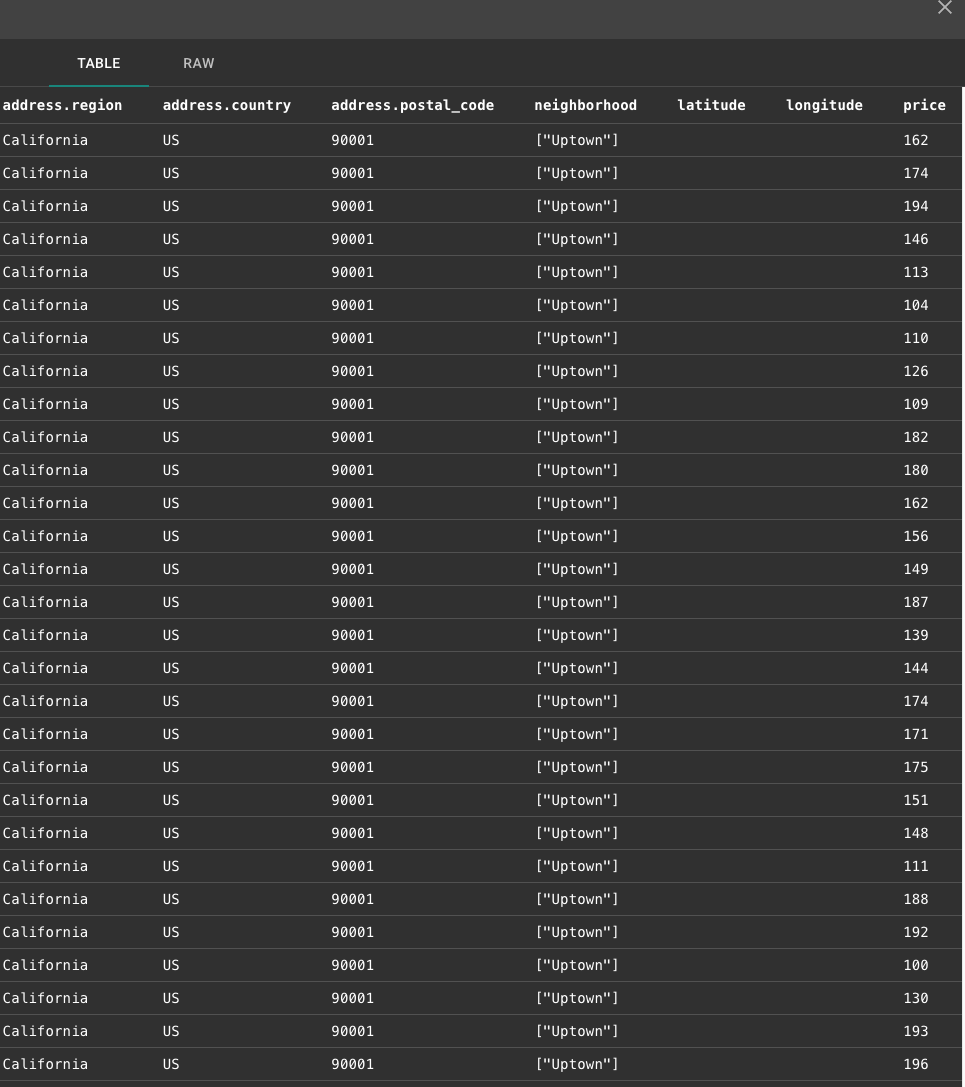Sort by the address.region column header

point(62,105)
